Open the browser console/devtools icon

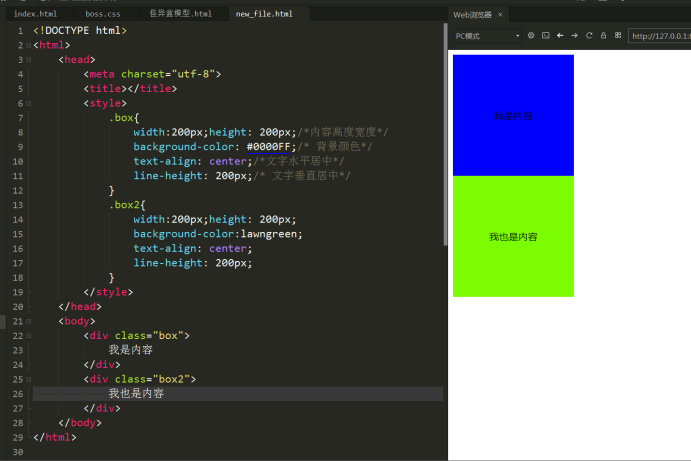click(x=546, y=36)
